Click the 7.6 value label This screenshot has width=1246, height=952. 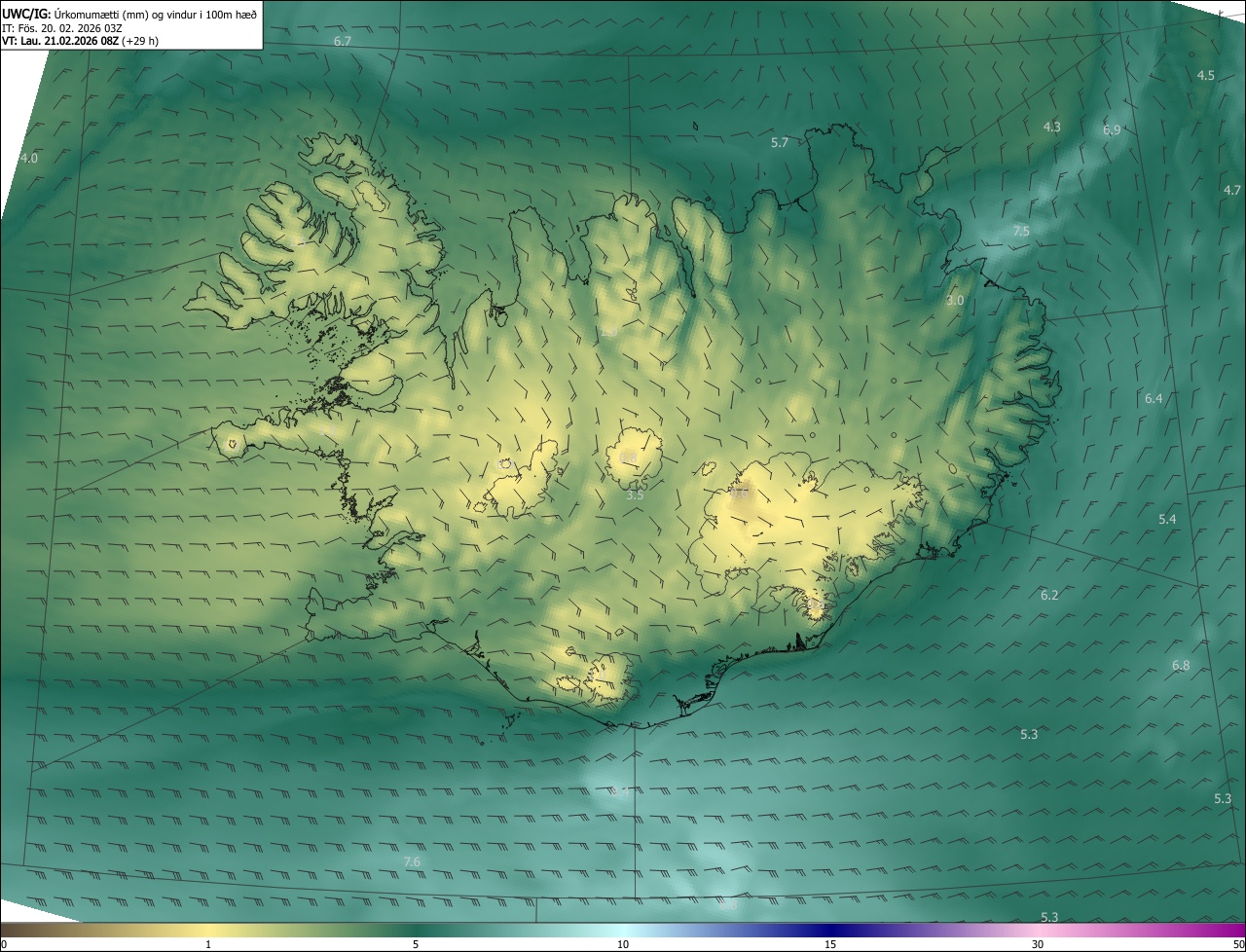412,861
